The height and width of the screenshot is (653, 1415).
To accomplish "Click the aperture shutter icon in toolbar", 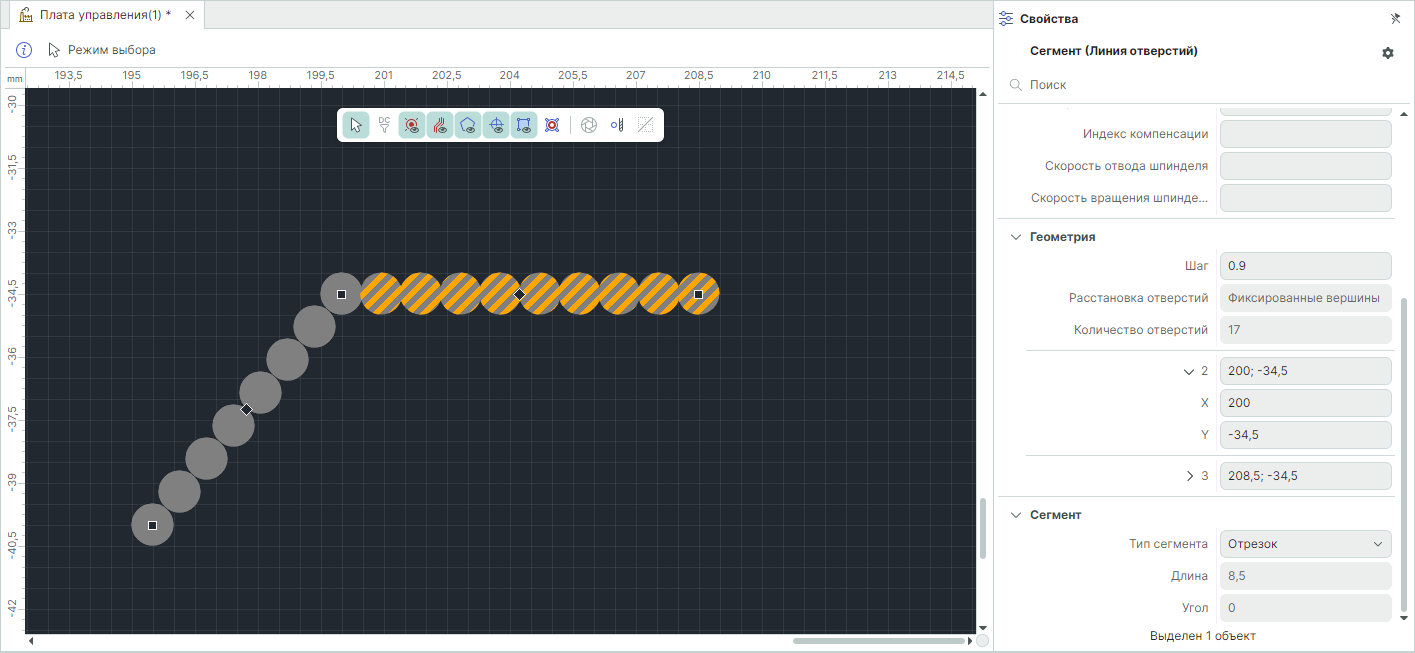I will (589, 125).
